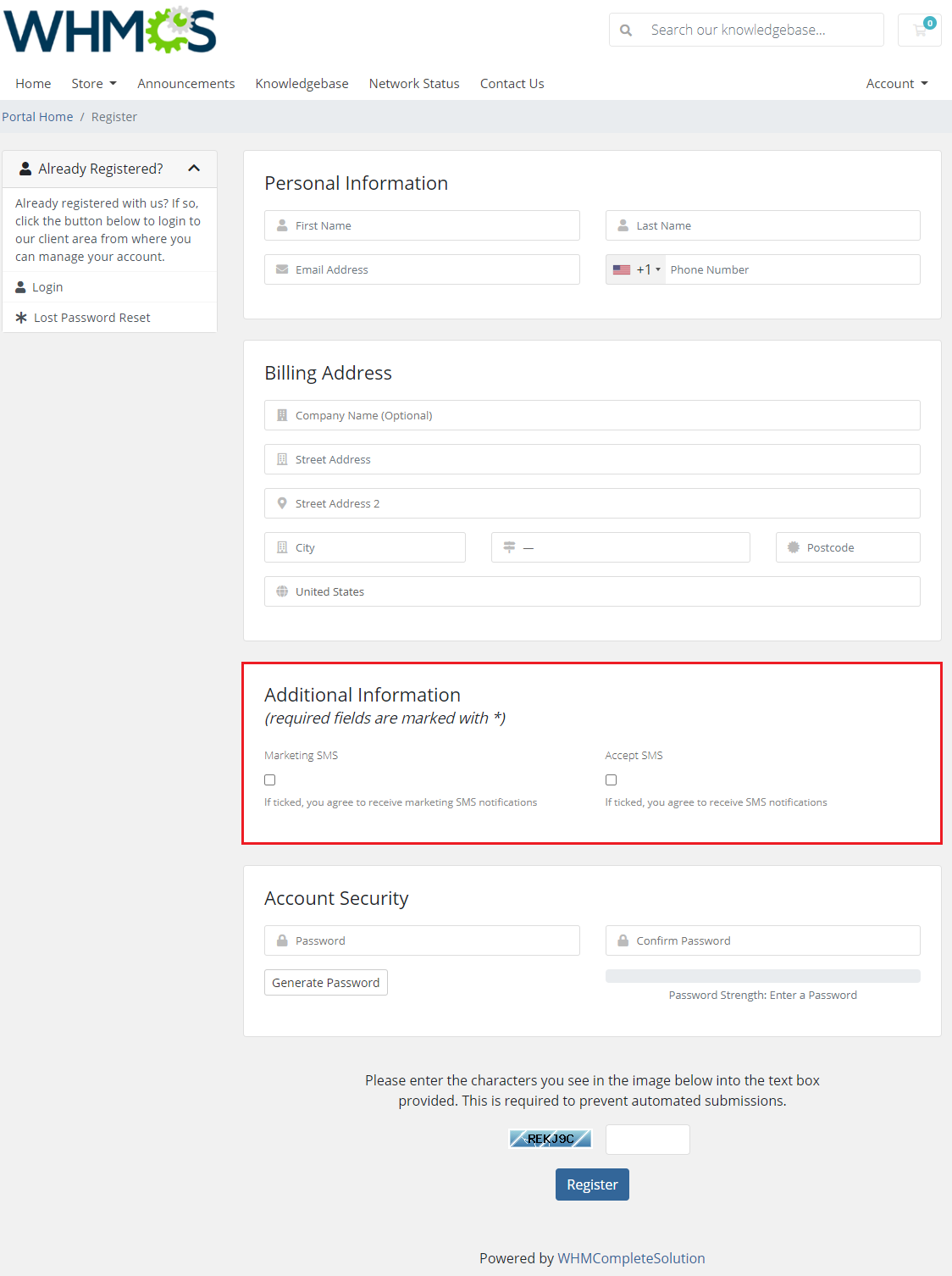Open Announcements page
952x1276 pixels.
(x=186, y=83)
